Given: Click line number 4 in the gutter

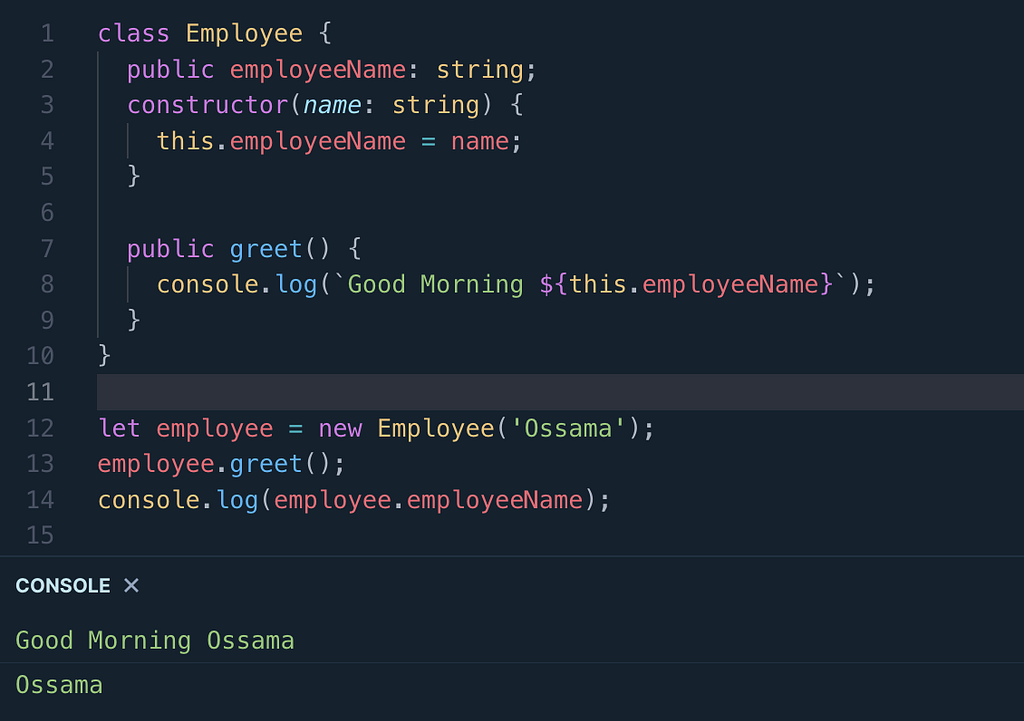Looking at the screenshot, I should point(47,141).
